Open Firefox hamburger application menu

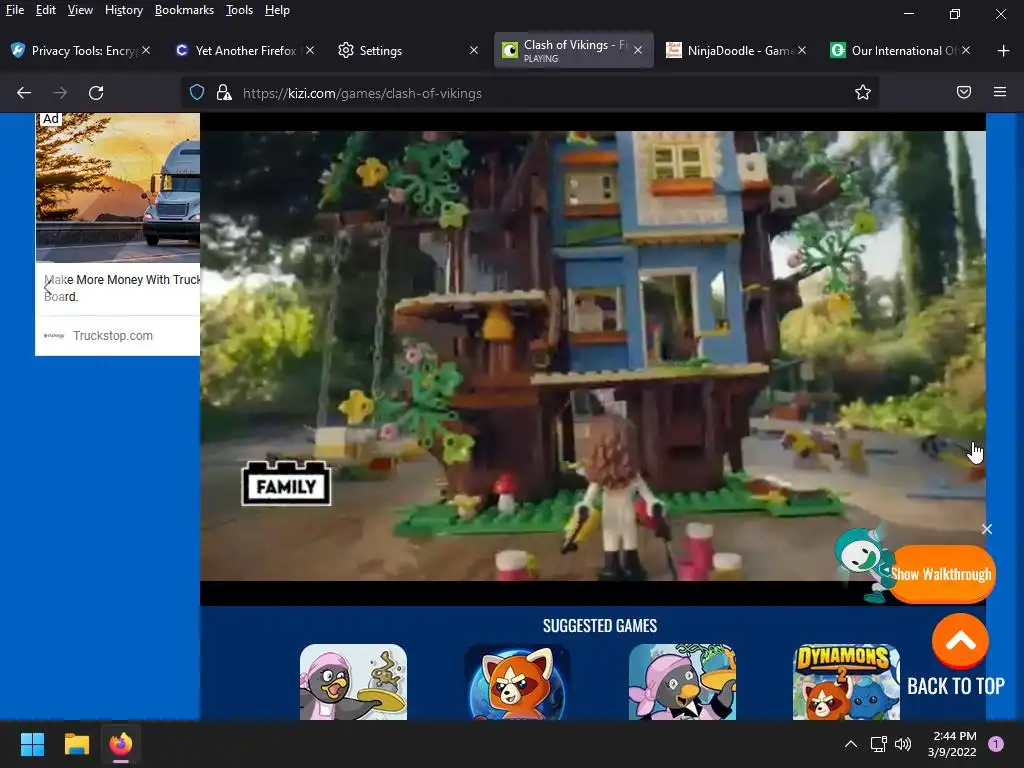[1000, 93]
